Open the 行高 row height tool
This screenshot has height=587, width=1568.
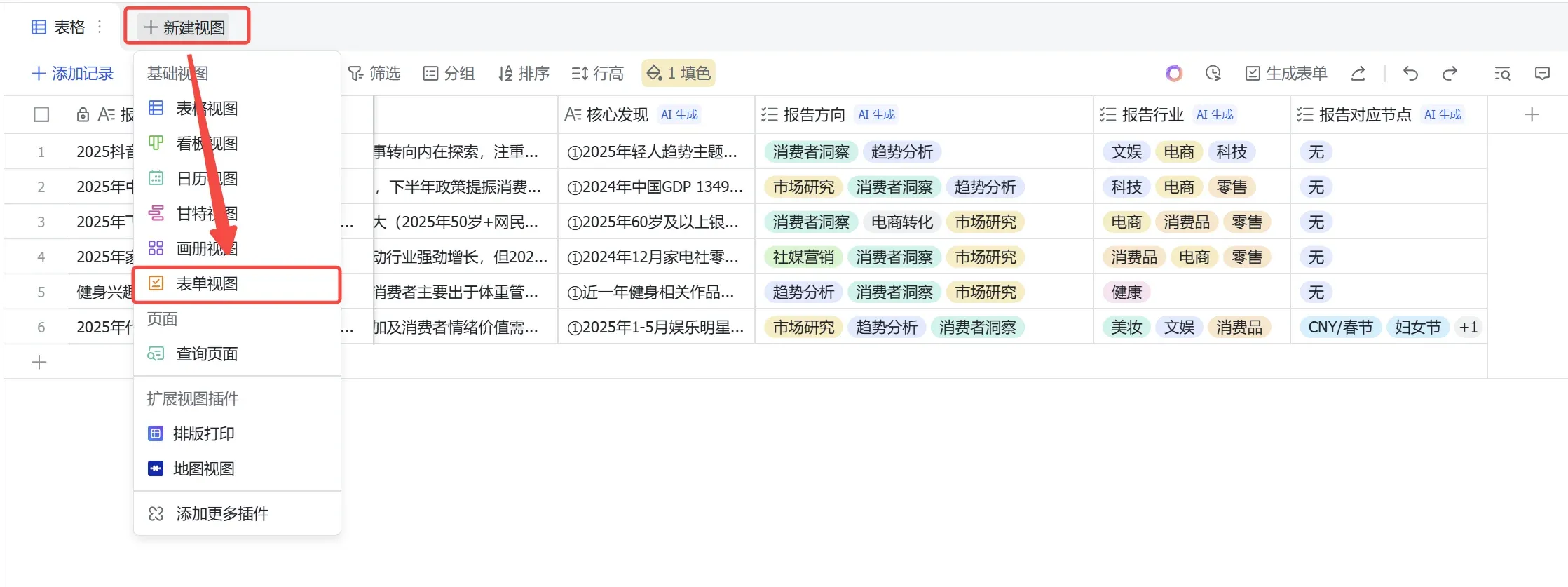[x=597, y=74]
